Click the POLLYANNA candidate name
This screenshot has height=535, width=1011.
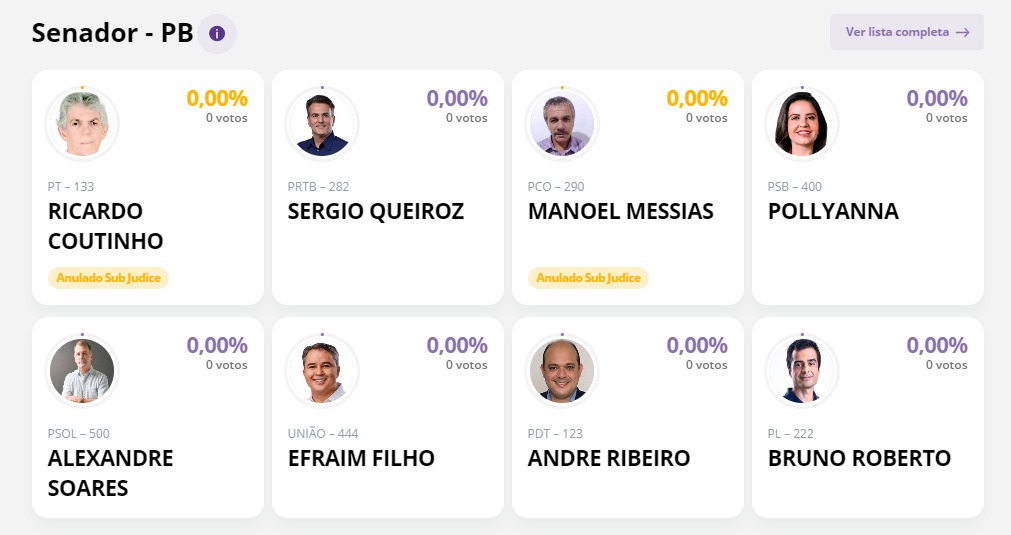(x=833, y=212)
